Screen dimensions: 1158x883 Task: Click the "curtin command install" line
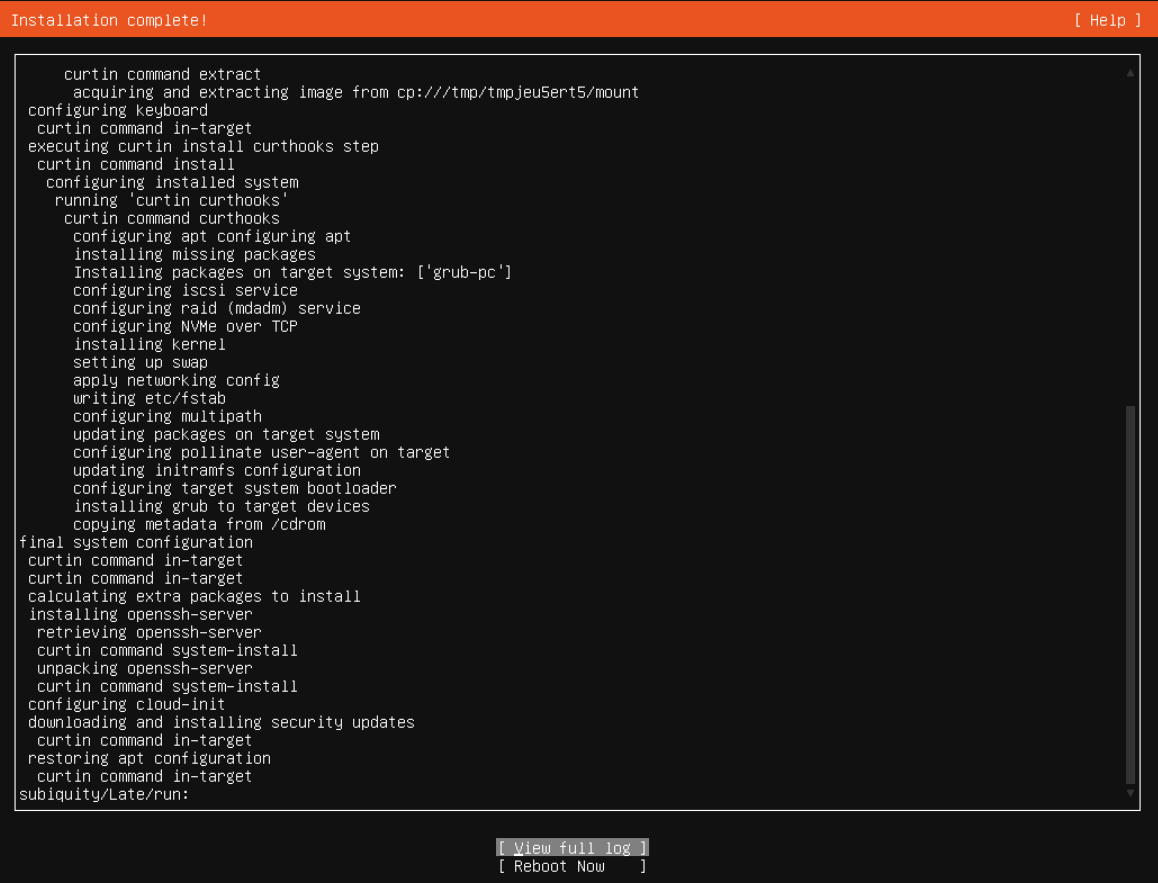click(x=136, y=164)
